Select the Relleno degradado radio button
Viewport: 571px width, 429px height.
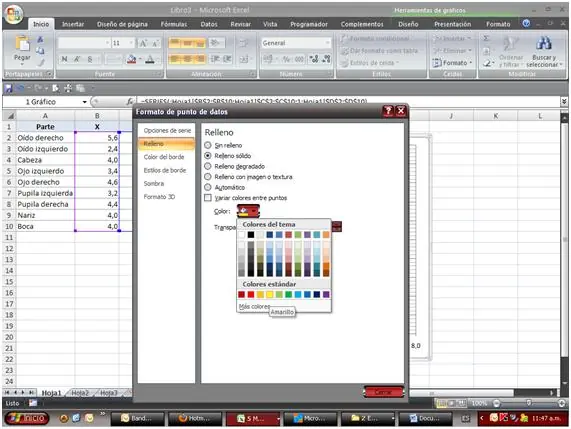pyautogui.click(x=208, y=166)
